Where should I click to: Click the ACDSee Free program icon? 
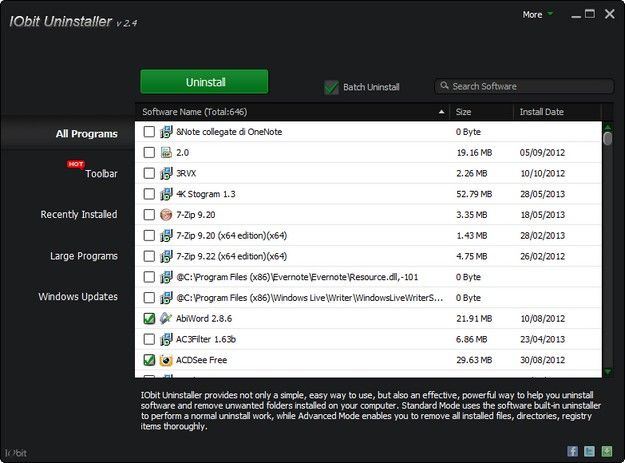click(166, 359)
